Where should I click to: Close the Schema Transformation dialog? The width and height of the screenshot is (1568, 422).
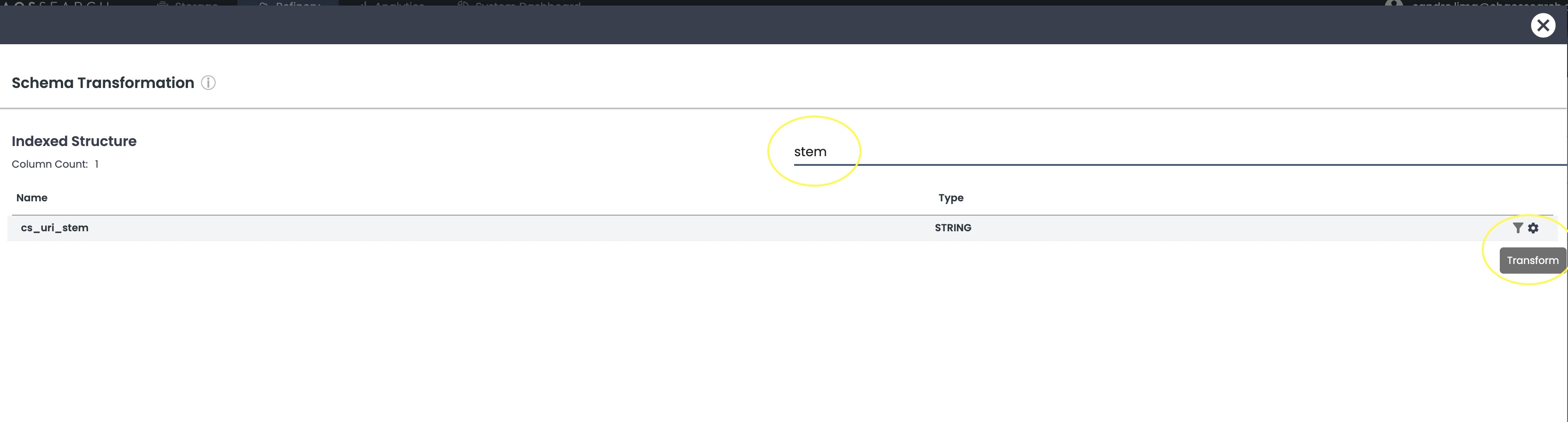1543,25
